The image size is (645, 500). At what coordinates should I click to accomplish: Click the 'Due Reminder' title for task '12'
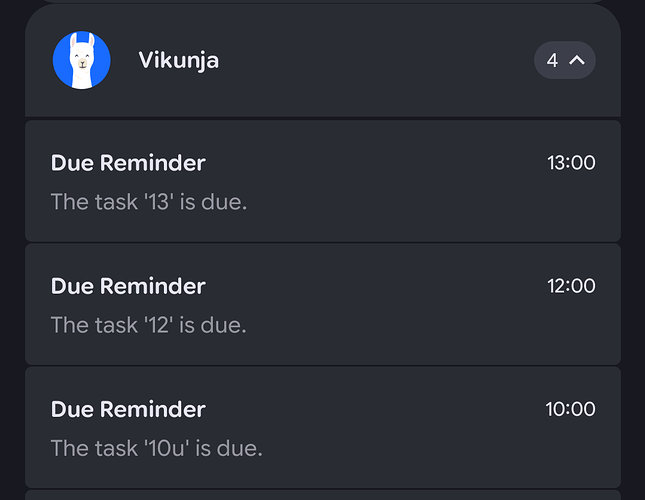coord(128,286)
